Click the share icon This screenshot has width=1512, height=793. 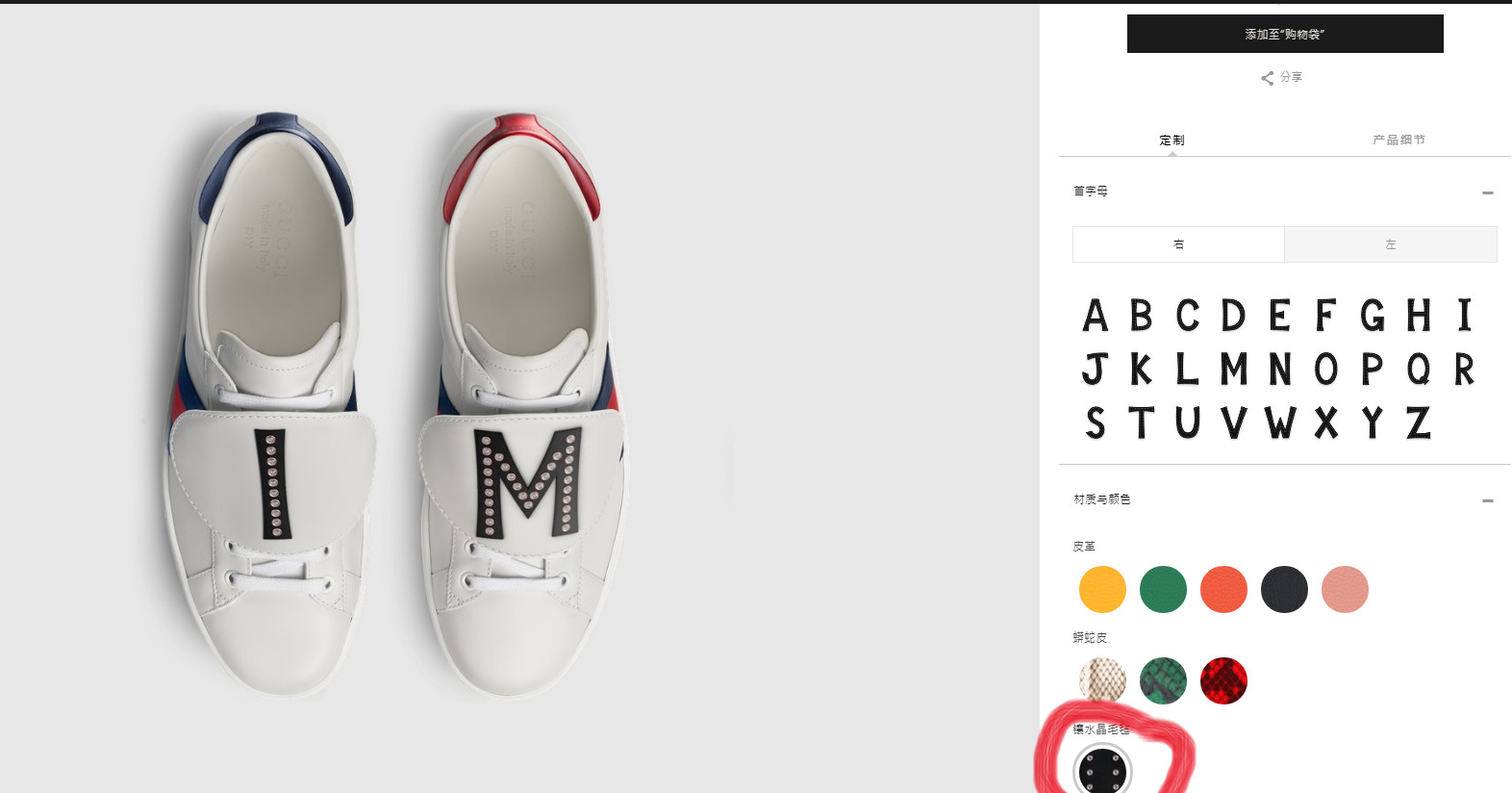point(1268,78)
